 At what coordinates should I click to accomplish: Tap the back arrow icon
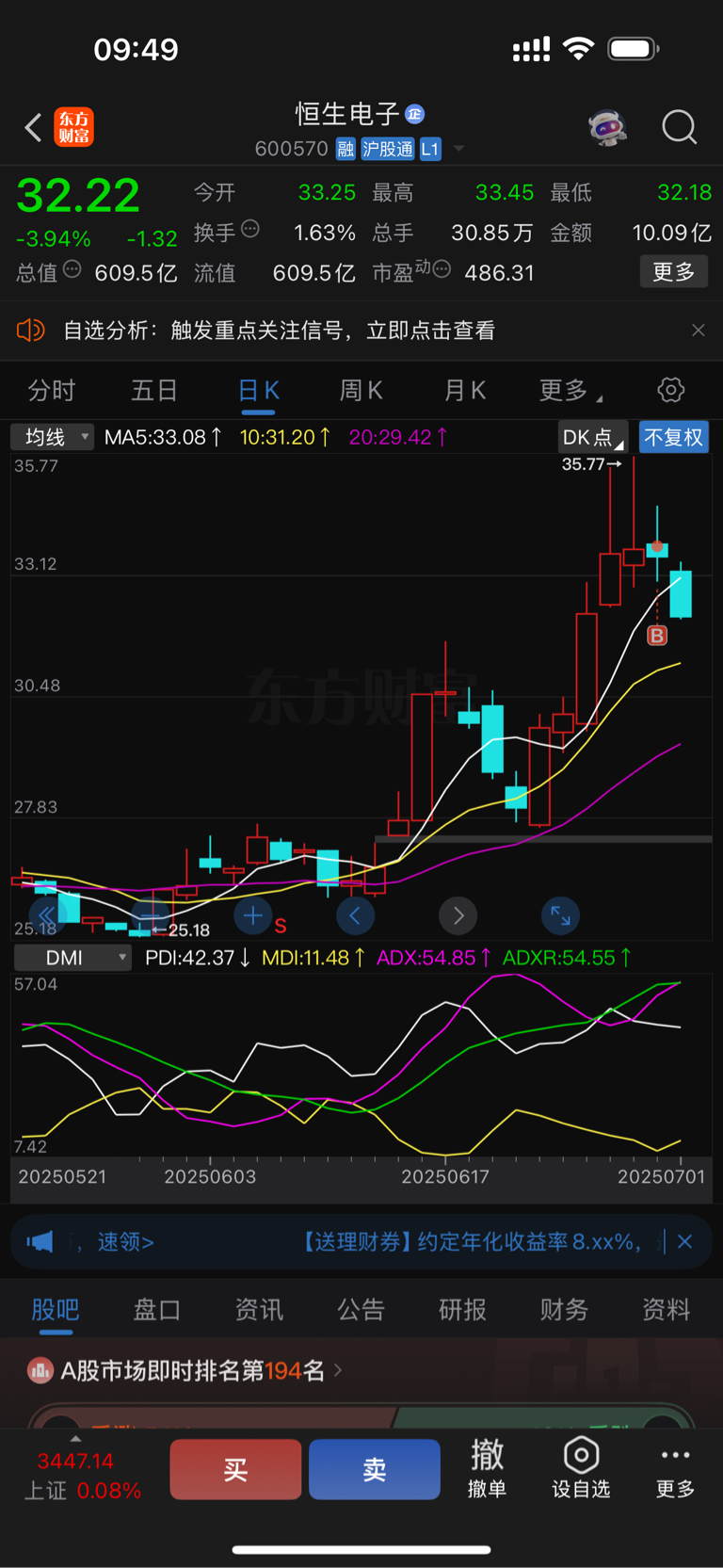tap(33, 127)
